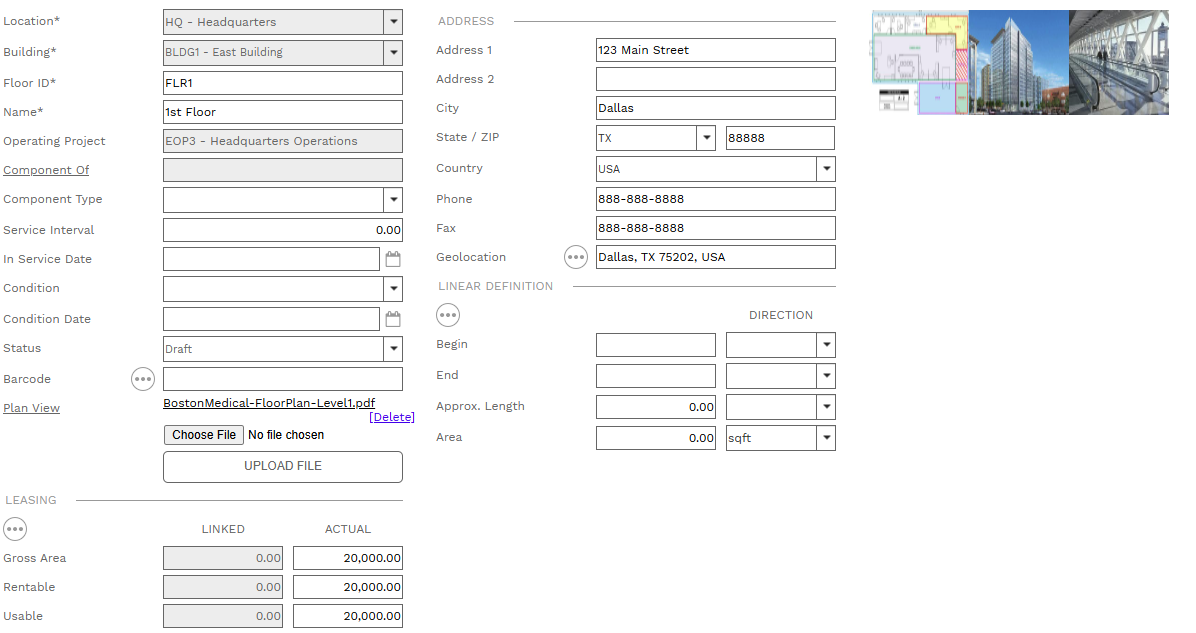Open the Condition Date calendar picker
The width and height of the screenshot is (1196, 633).
click(393, 320)
